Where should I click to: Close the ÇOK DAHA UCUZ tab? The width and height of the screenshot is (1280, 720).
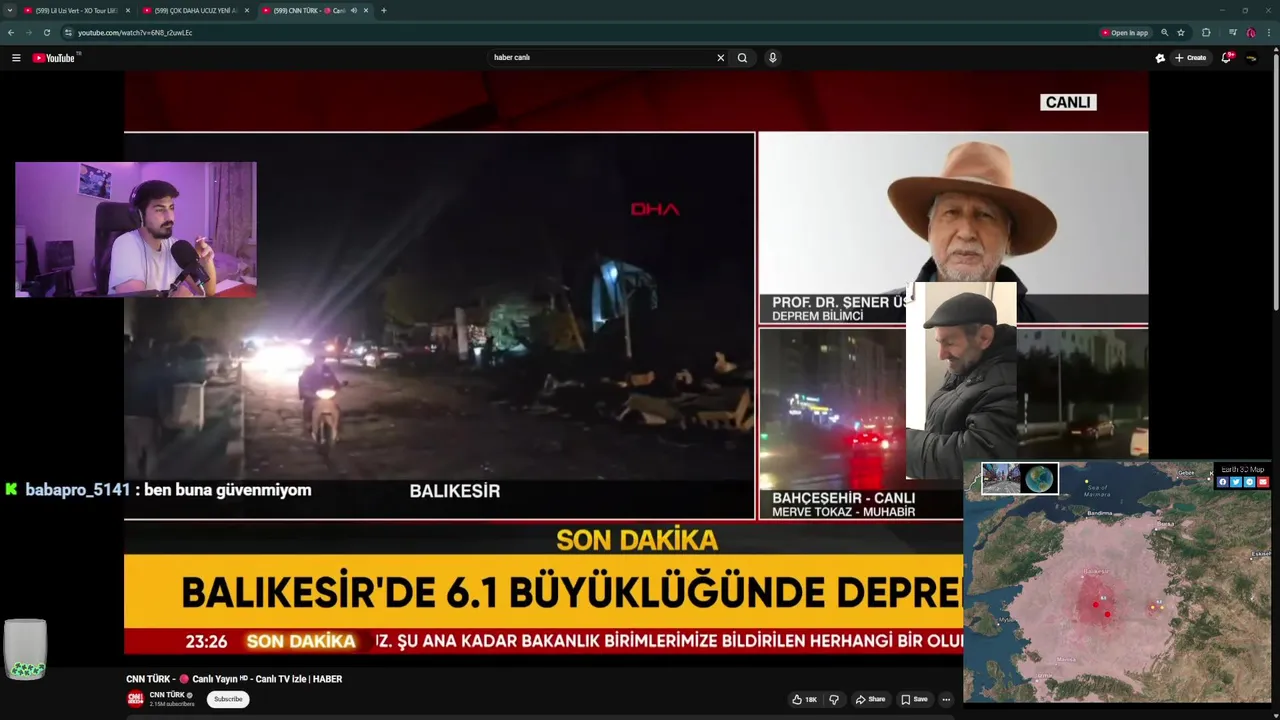point(247,10)
